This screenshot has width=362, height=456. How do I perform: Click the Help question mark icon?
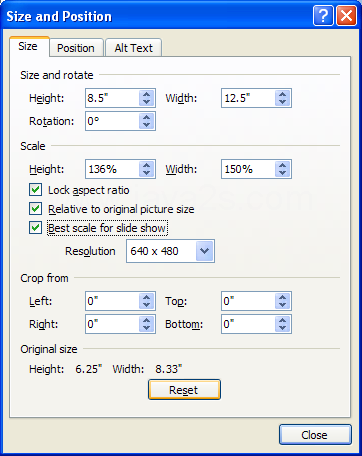pos(323,15)
